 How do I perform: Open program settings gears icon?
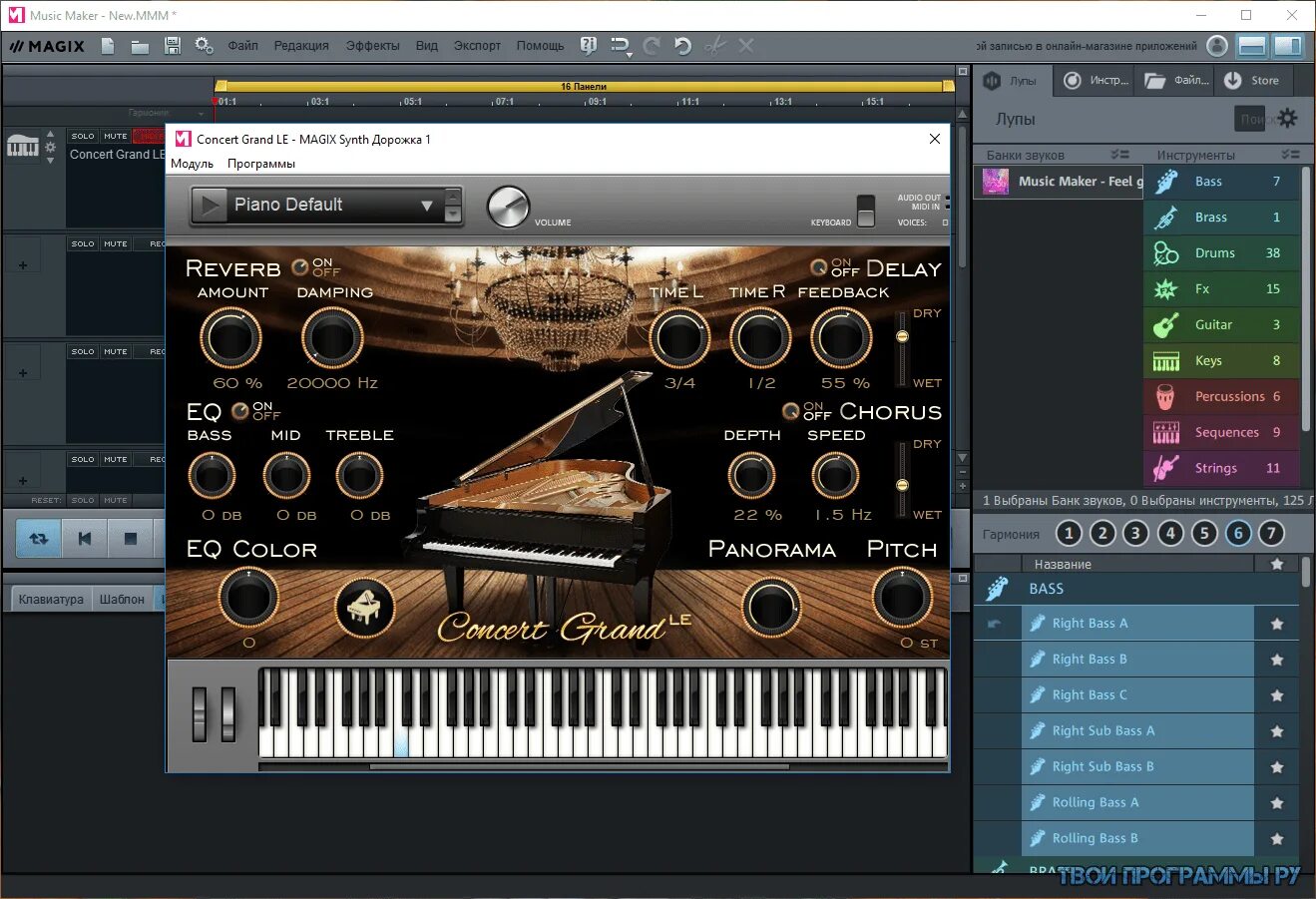click(x=204, y=45)
